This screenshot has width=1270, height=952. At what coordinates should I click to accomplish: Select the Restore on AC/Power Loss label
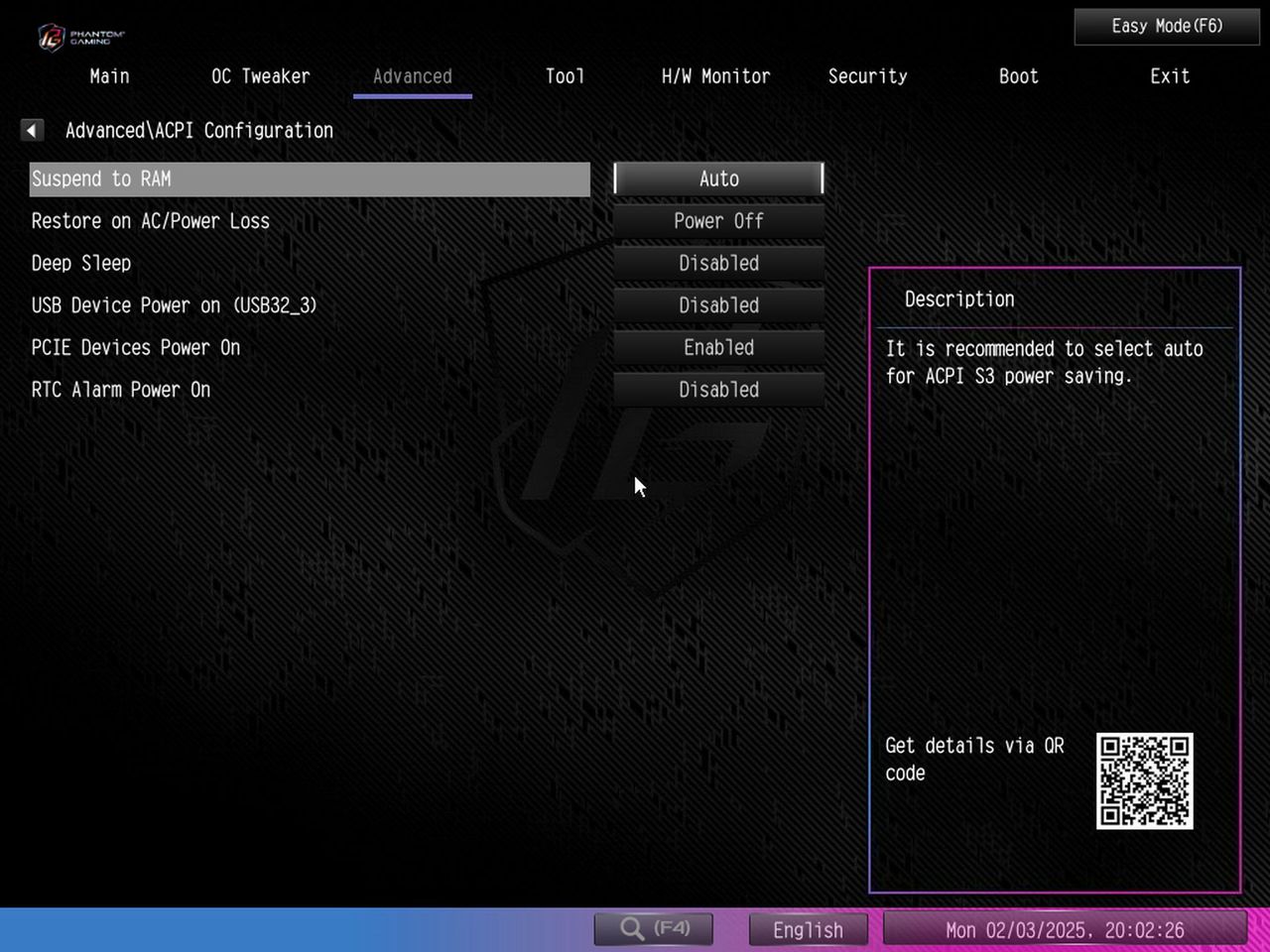pyautogui.click(x=151, y=221)
